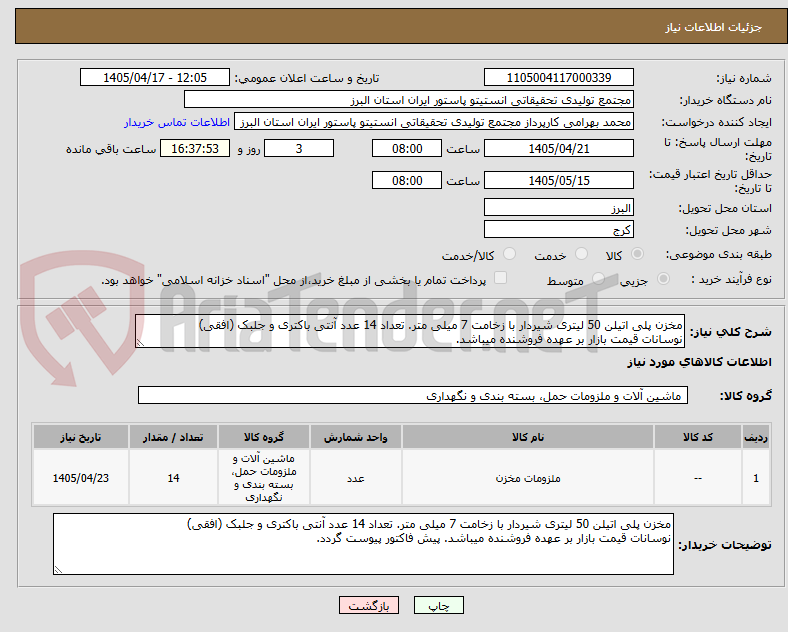
Task: Click the product group cell in table row
Action: [x=264, y=478]
